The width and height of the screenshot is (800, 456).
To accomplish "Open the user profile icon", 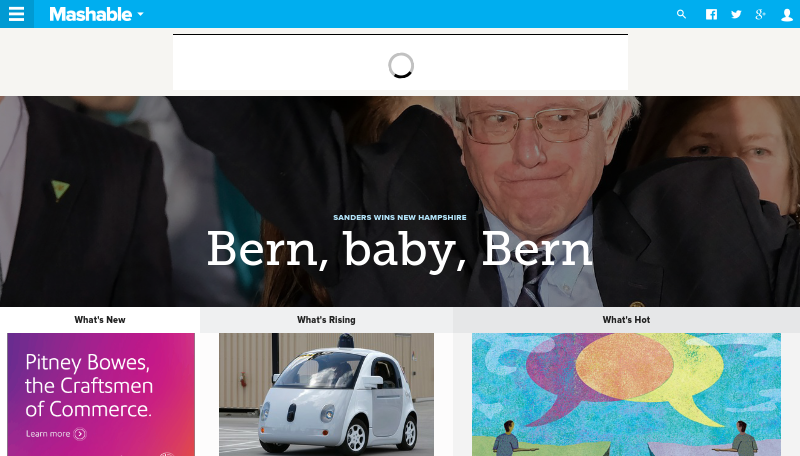I will click(x=787, y=15).
